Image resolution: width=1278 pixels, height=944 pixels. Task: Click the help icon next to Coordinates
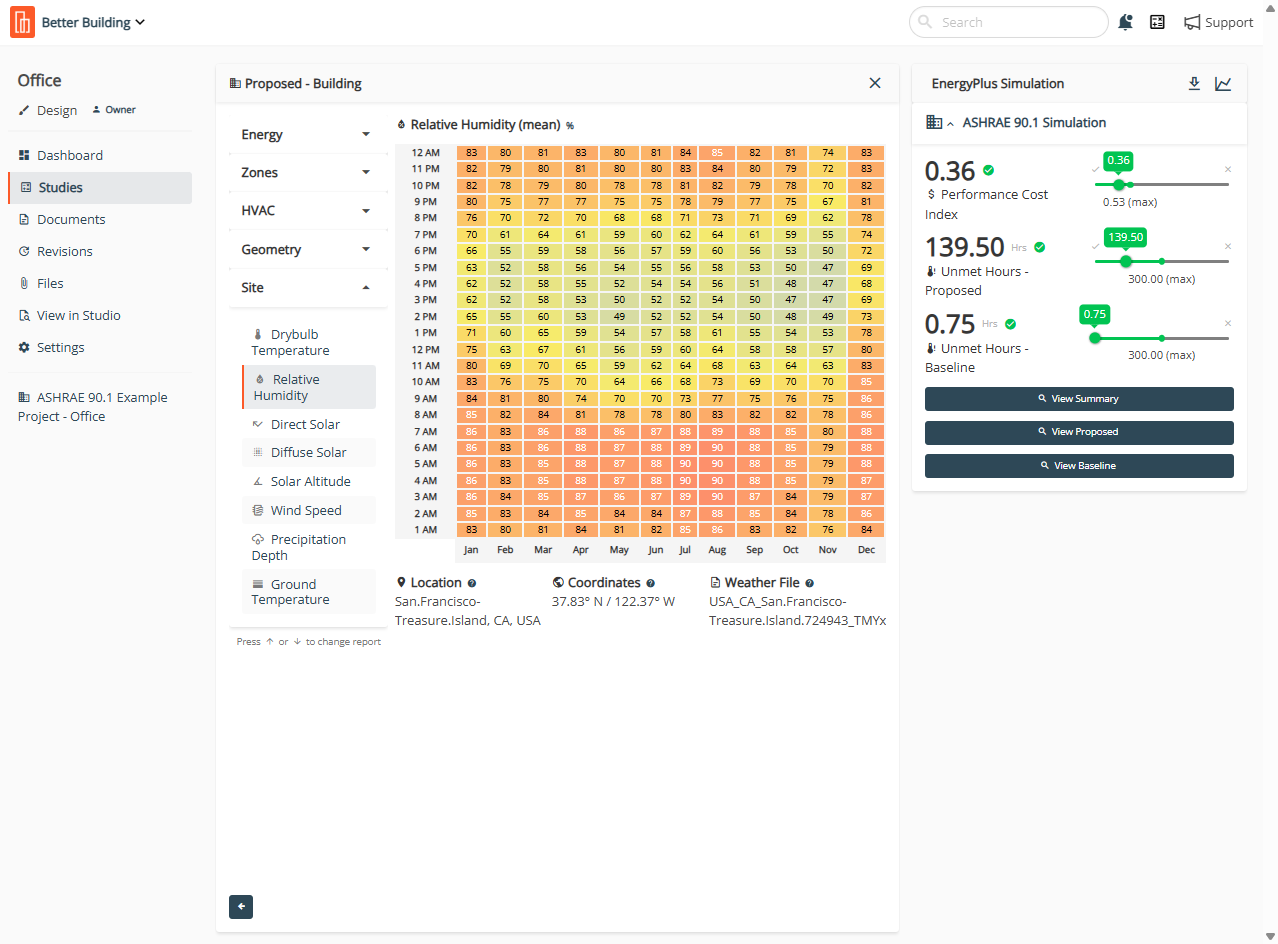pos(651,583)
